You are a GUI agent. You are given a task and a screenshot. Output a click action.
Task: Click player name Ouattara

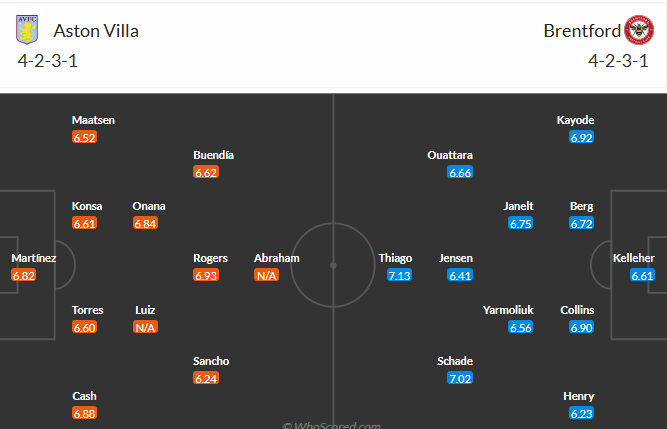click(450, 155)
